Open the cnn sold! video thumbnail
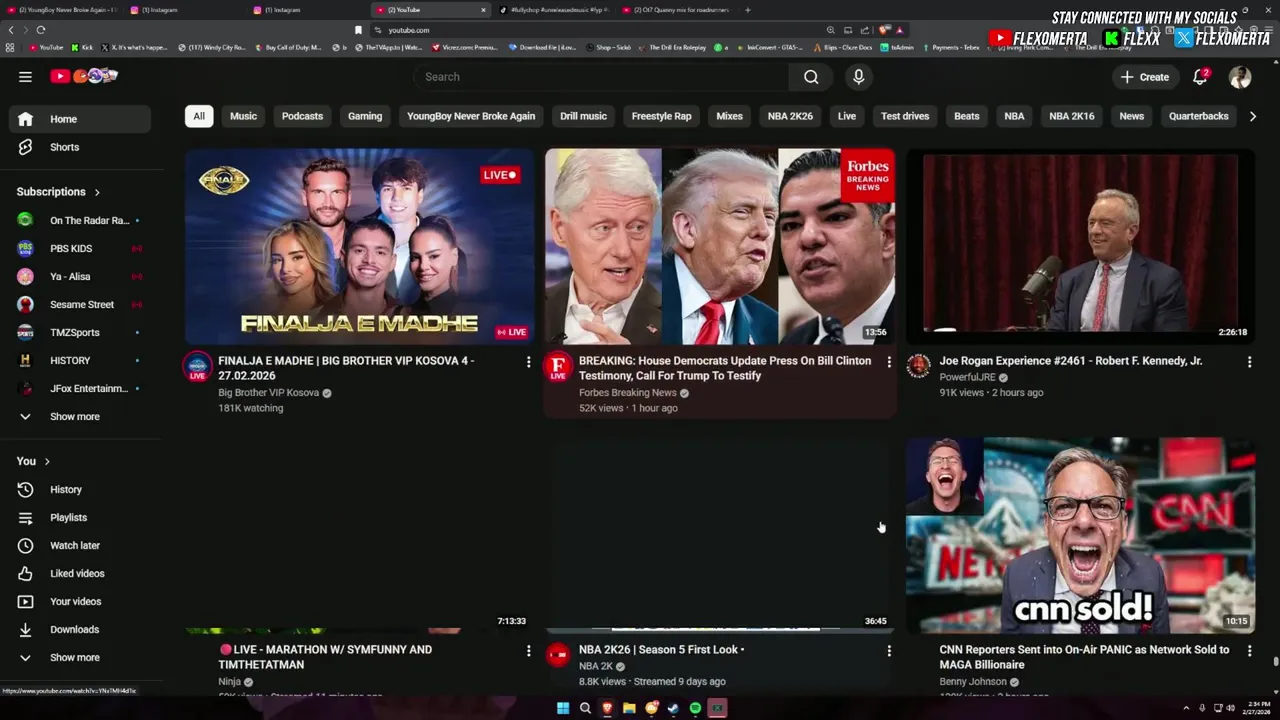This screenshot has height=720, width=1280. point(1080,535)
